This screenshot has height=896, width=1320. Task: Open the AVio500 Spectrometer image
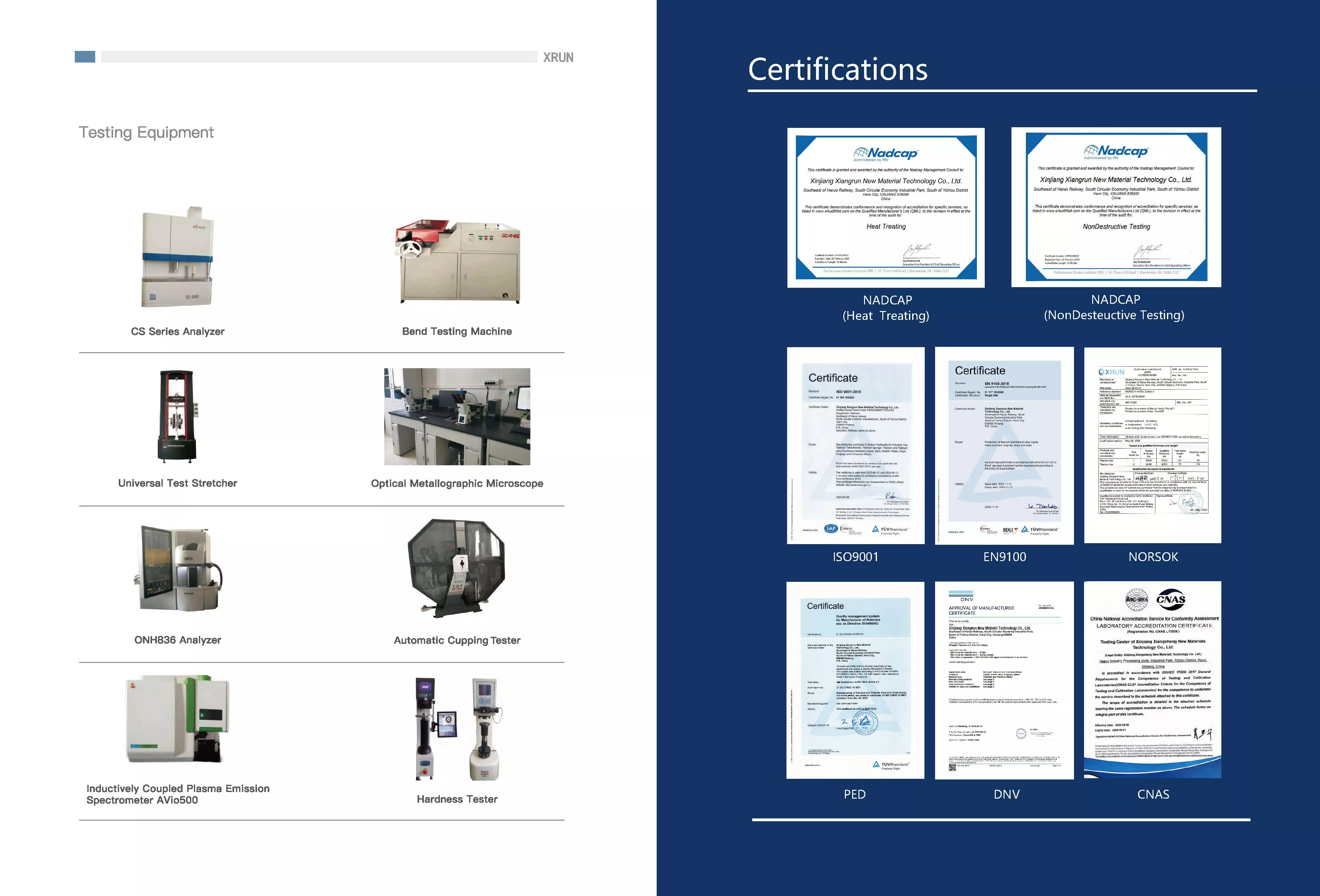[178, 719]
